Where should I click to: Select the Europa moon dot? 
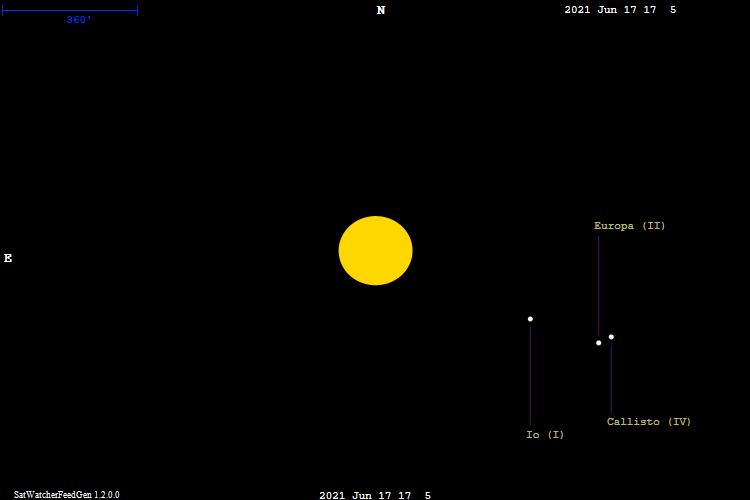(599, 343)
